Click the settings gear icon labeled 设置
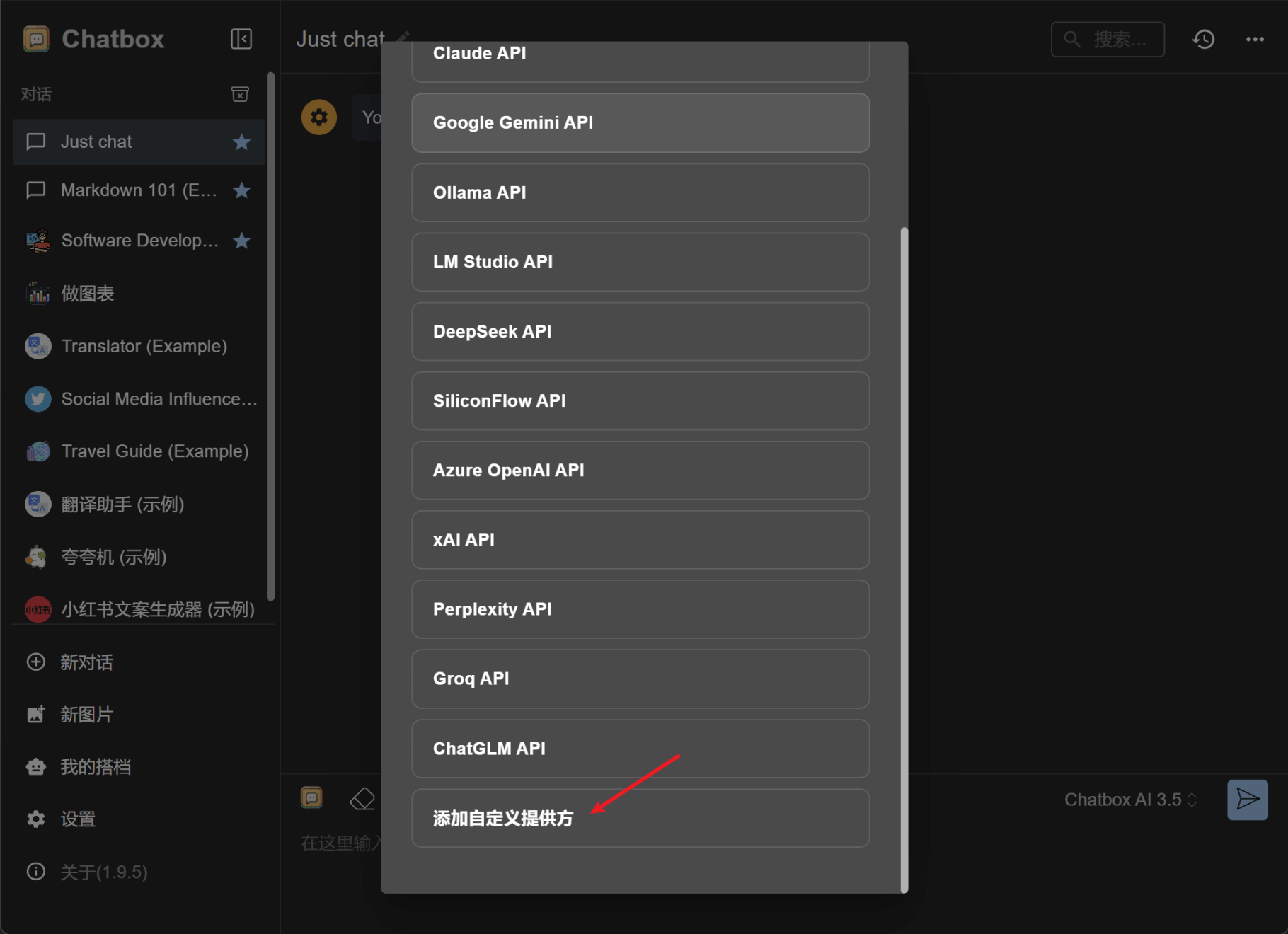This screenshot has height=934, width=1288. pyautogui.click(x=36, y=819)
